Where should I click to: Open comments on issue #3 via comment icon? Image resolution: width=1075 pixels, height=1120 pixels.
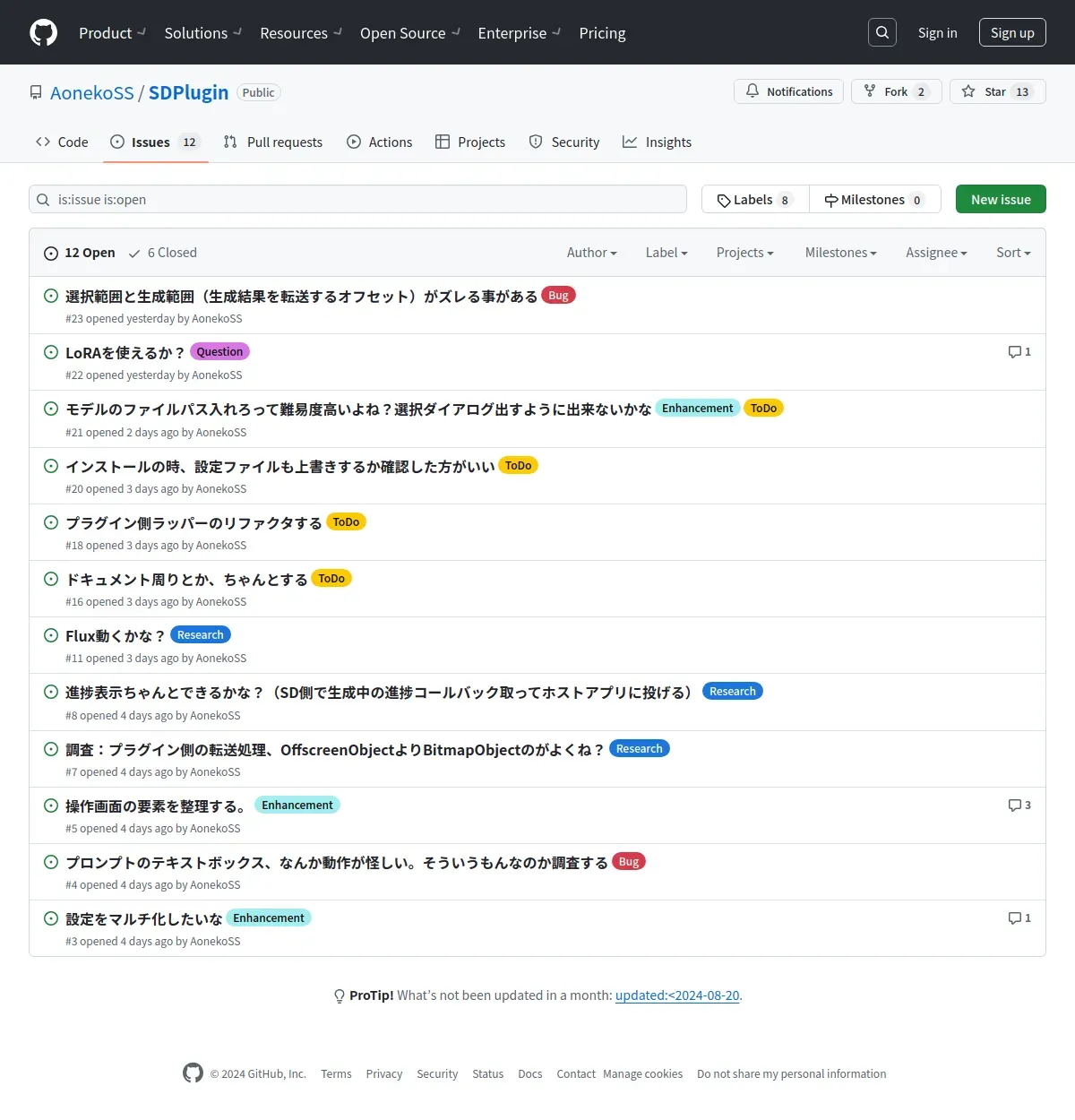pyautogui.click(x=1019, y=918)
